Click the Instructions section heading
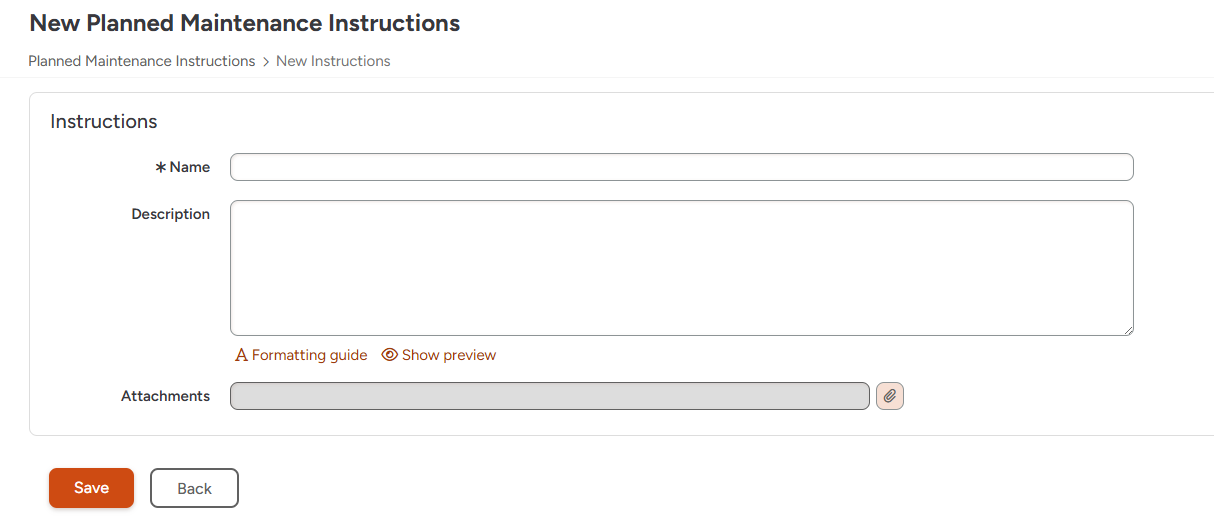The height and width of the screenshot is (520, 1214). (104, 122)
